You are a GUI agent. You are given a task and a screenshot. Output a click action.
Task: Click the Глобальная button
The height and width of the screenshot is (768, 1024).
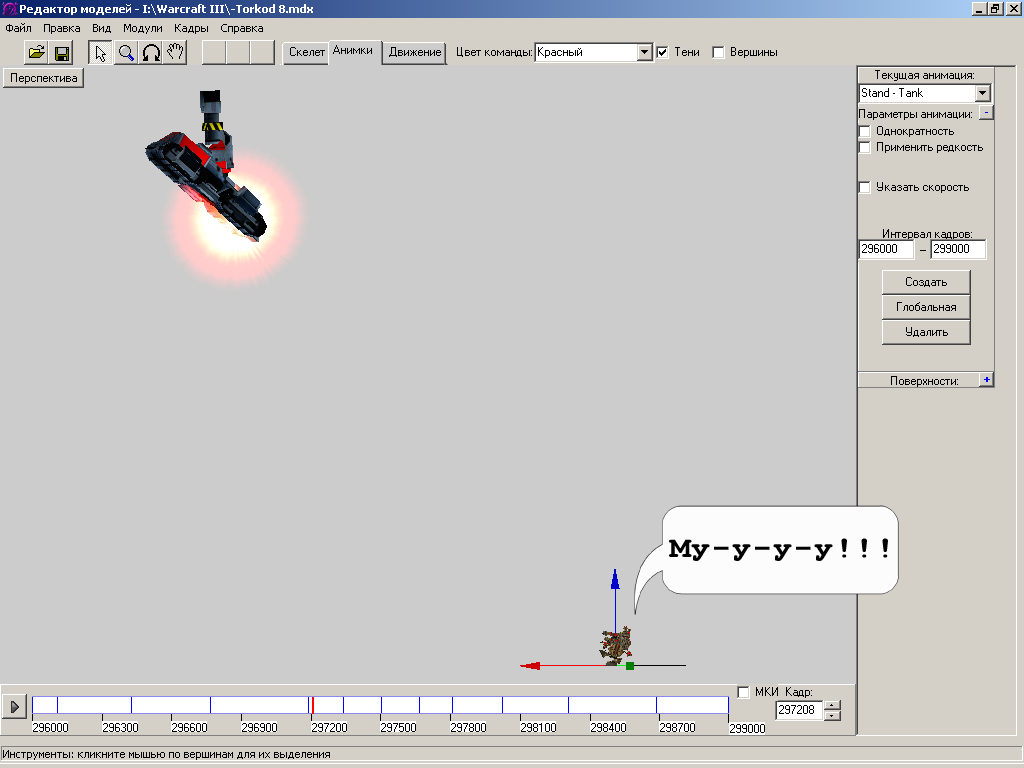point(926,307)
